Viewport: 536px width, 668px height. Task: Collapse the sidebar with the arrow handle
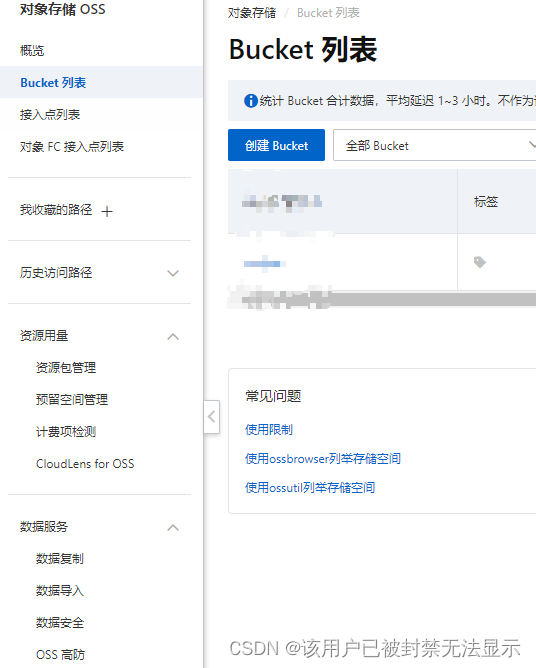211,417
